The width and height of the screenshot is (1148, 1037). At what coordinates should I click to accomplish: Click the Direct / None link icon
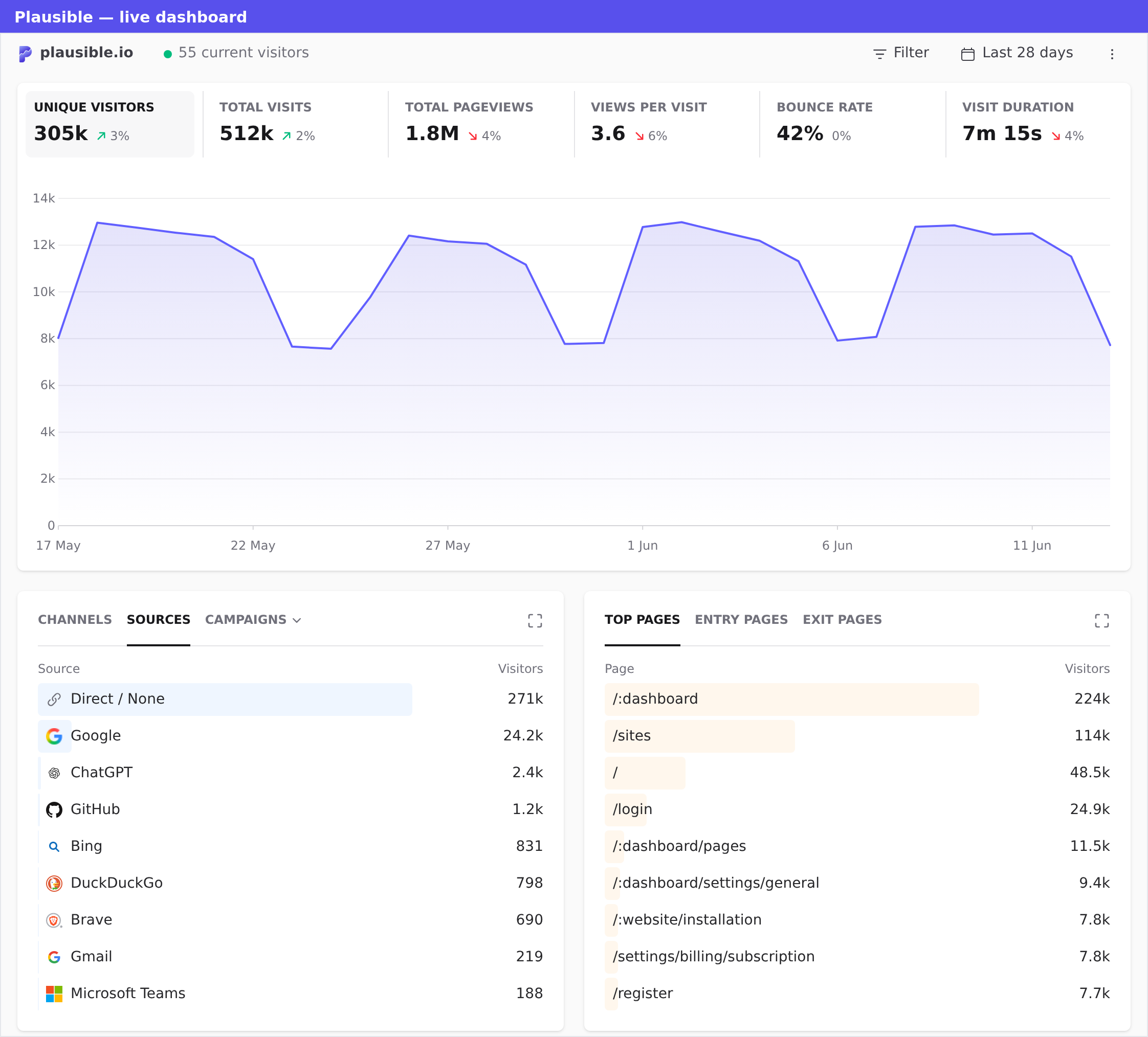(x=54, y=700)
